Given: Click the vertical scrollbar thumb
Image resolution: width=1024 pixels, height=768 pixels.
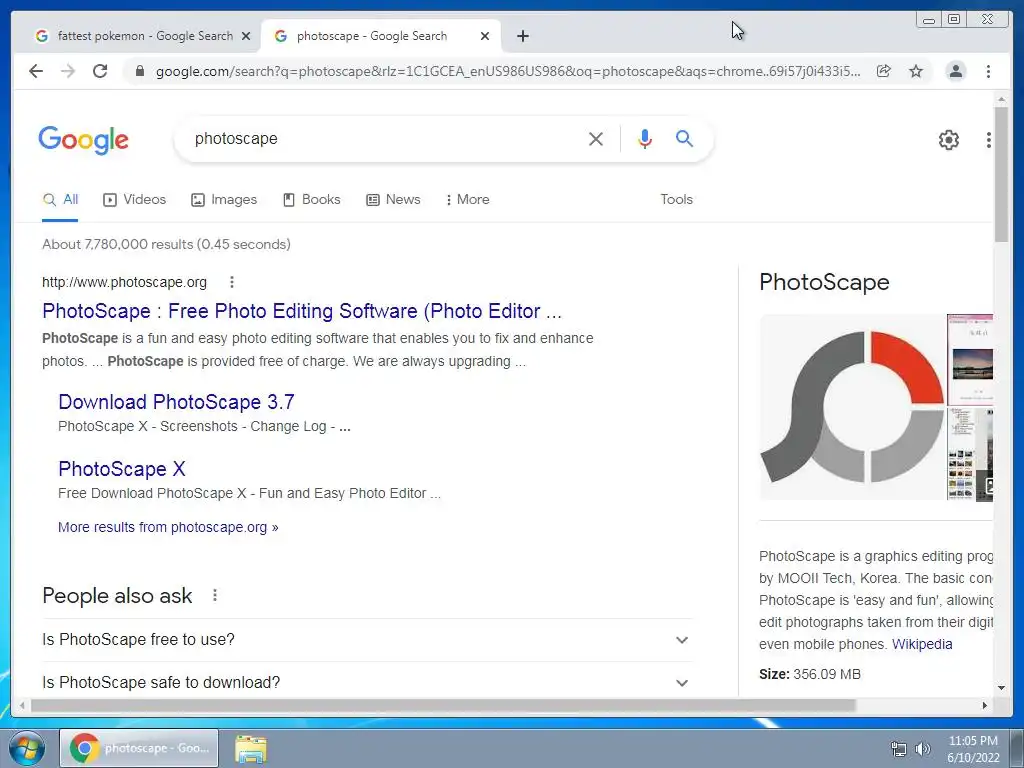Looking at the screenshot, I should [x=1001, y=174].
